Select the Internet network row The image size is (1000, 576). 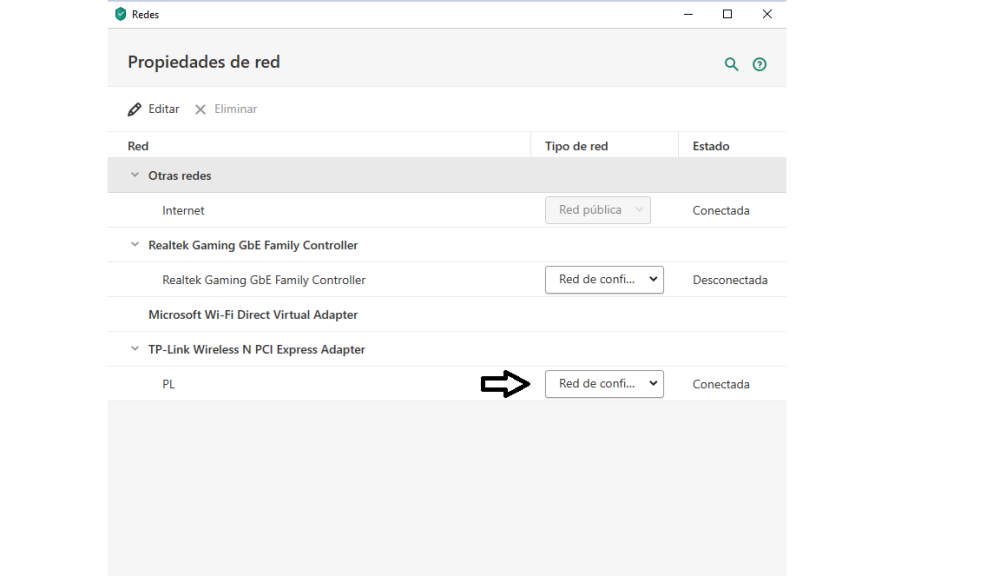(x=183, y=210)
